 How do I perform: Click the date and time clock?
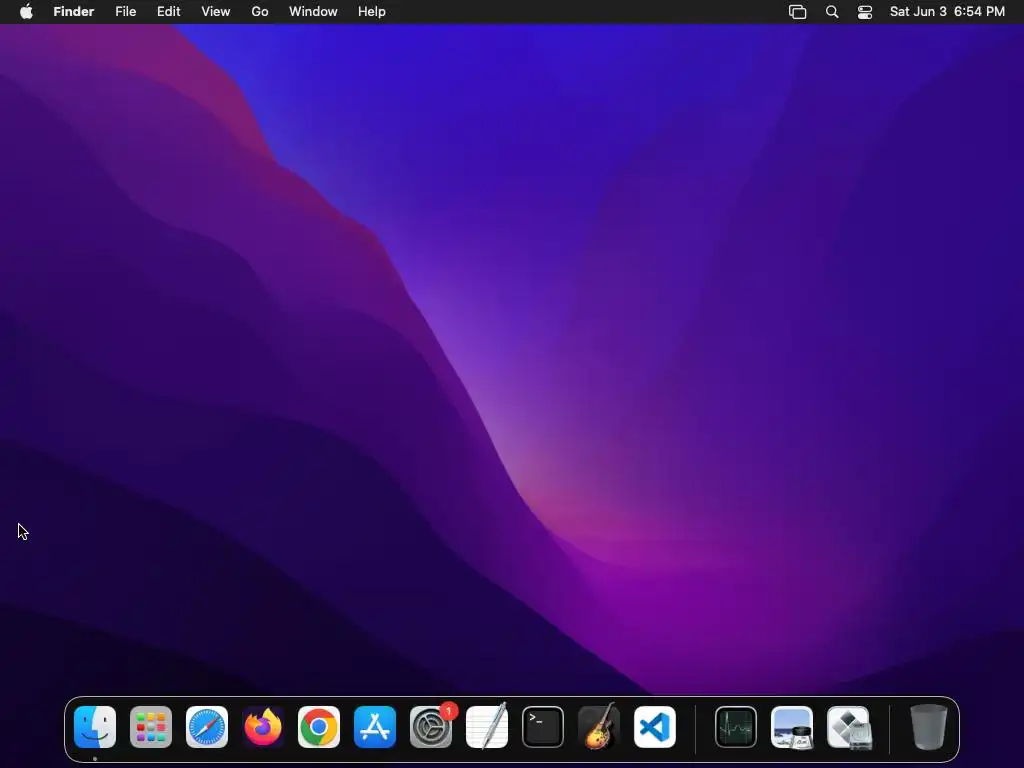pyautogui.click(x=947, y=12)
